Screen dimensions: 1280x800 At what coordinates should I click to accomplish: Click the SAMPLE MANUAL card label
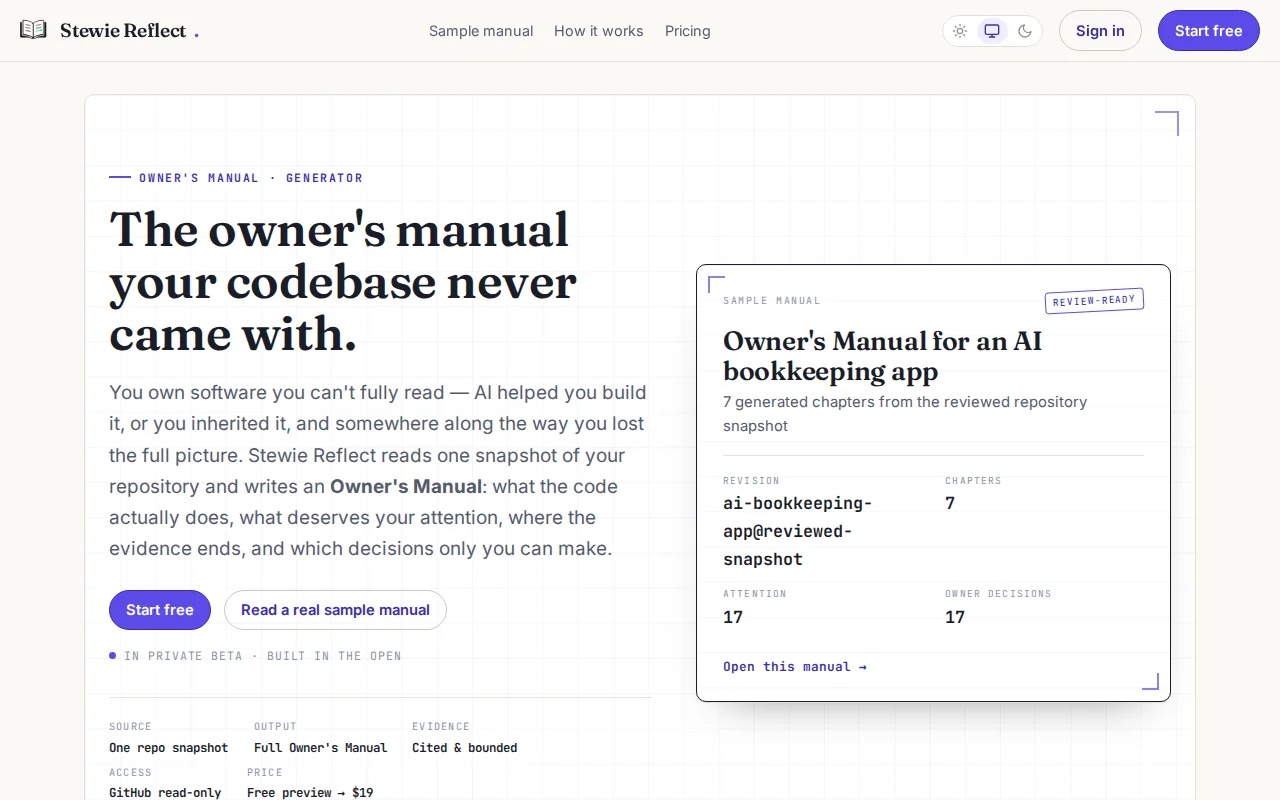772,301
